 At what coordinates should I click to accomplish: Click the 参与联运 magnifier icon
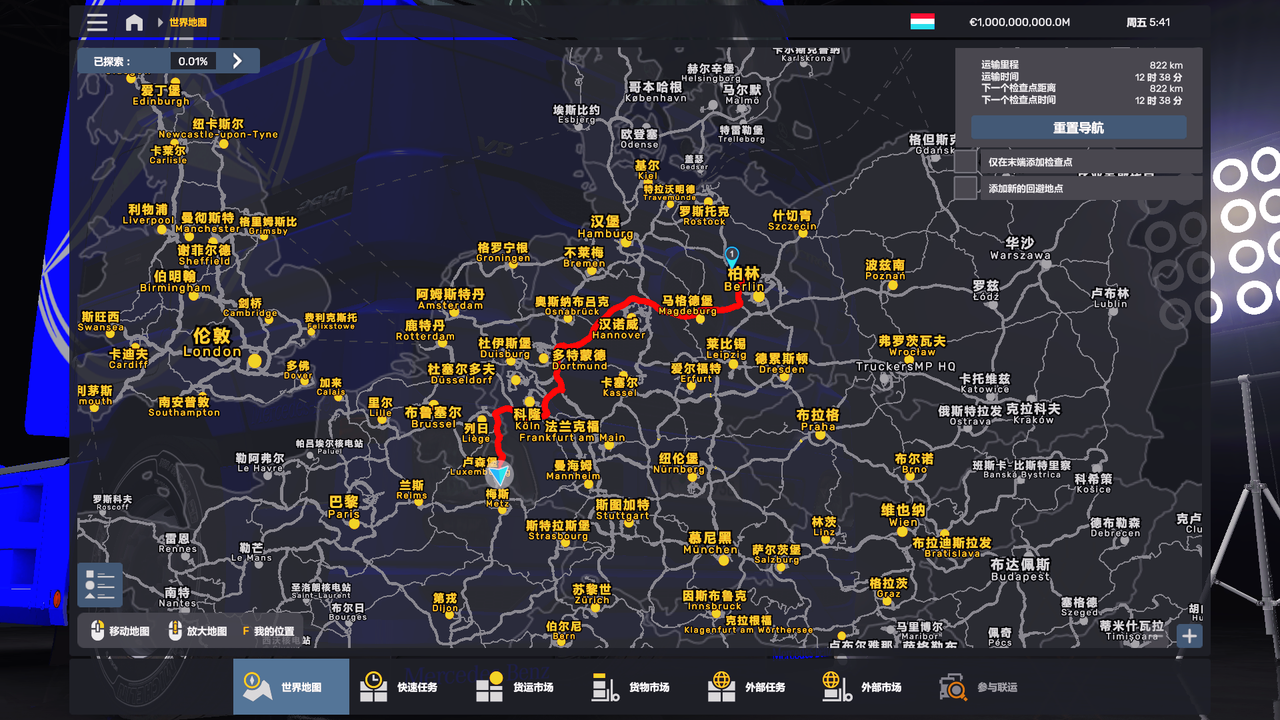(953, 687)
